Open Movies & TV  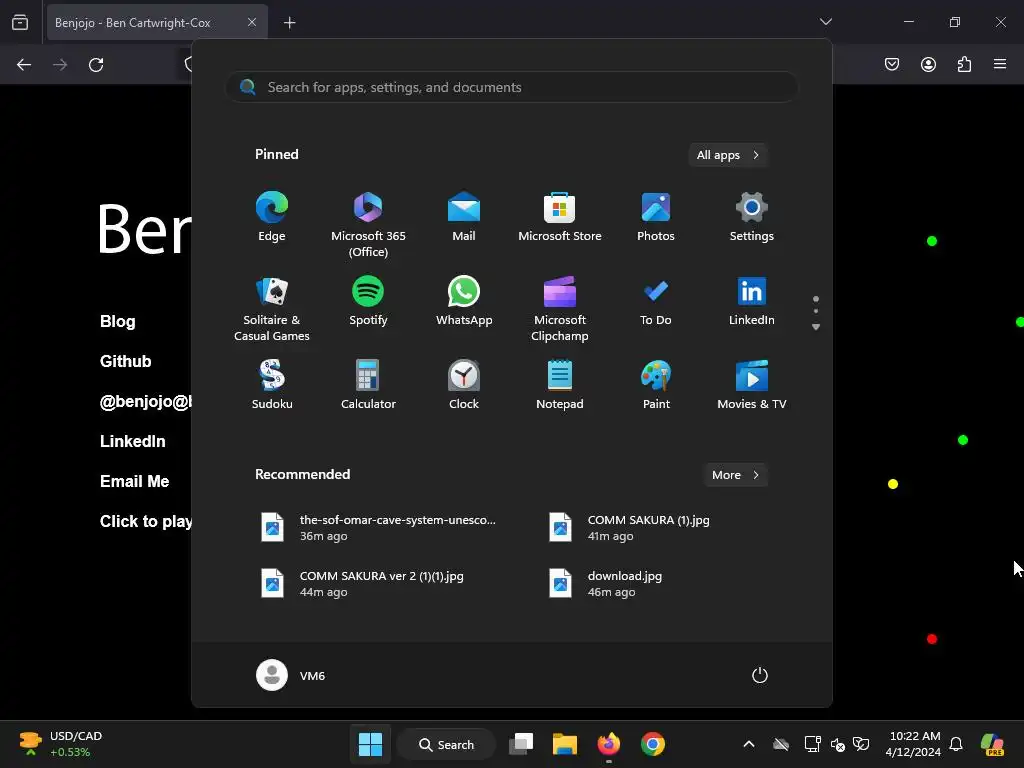[752, 385]
